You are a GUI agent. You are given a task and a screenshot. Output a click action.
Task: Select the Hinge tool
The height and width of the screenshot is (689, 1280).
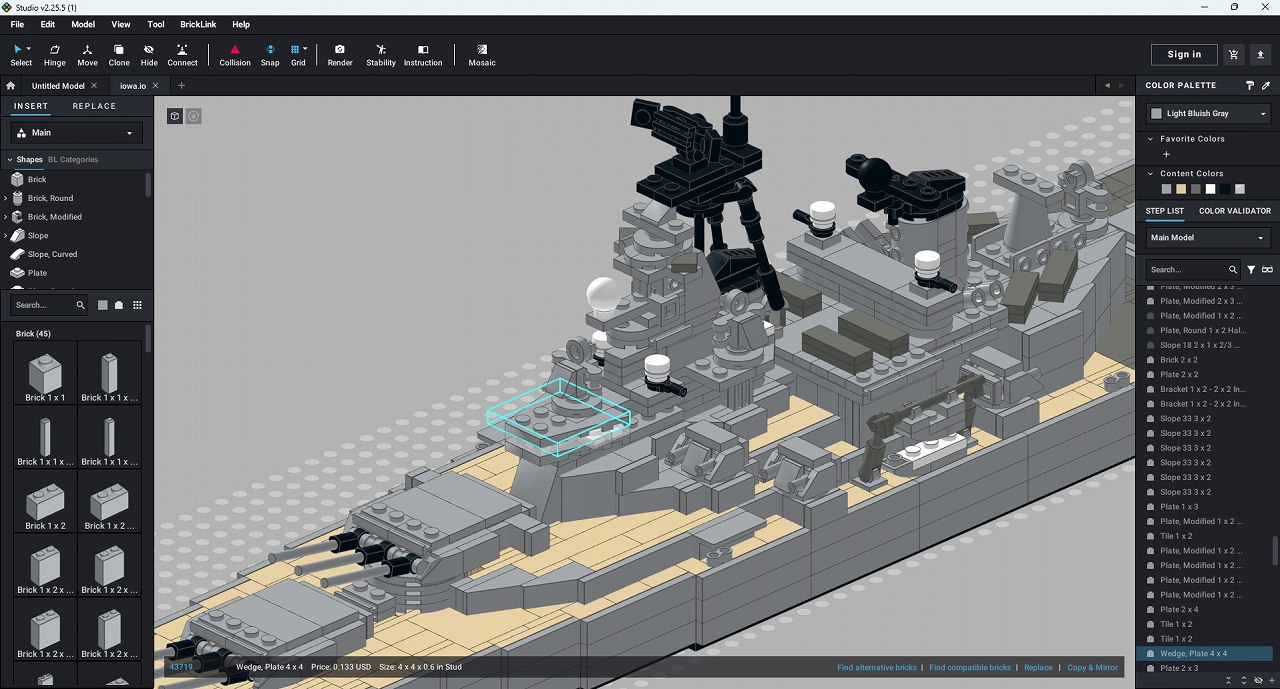(x=54, y=54)
